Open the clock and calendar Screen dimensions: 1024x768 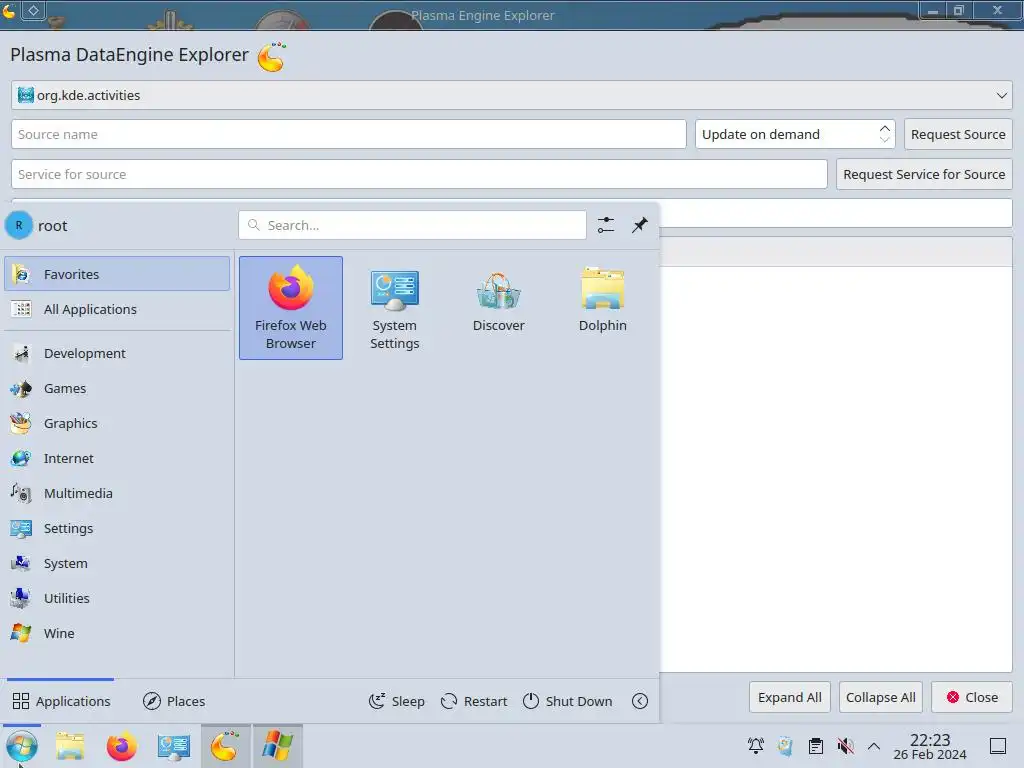tap(930, 746)
